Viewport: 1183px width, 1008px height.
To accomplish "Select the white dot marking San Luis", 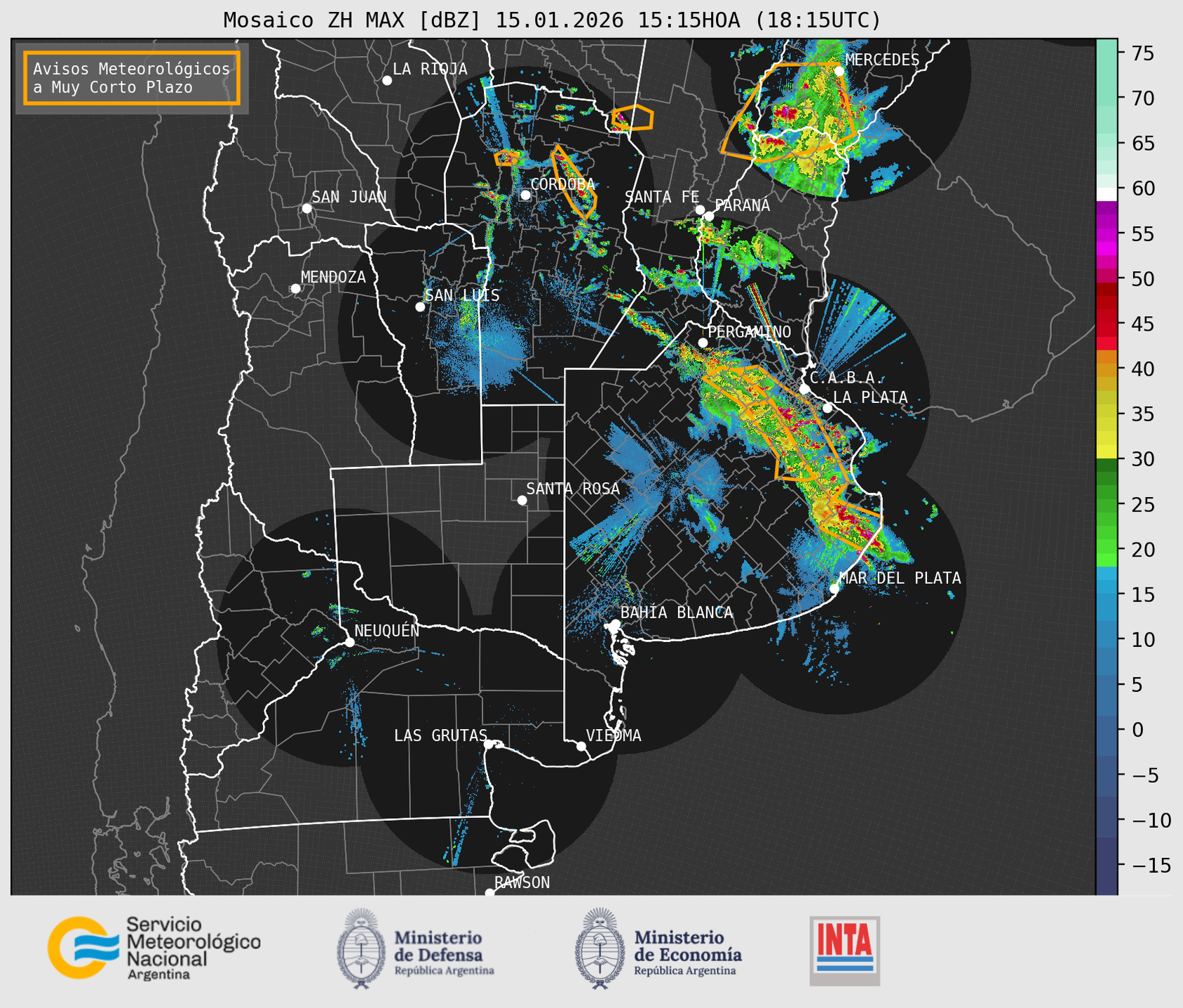I will [x=420, y=307].
